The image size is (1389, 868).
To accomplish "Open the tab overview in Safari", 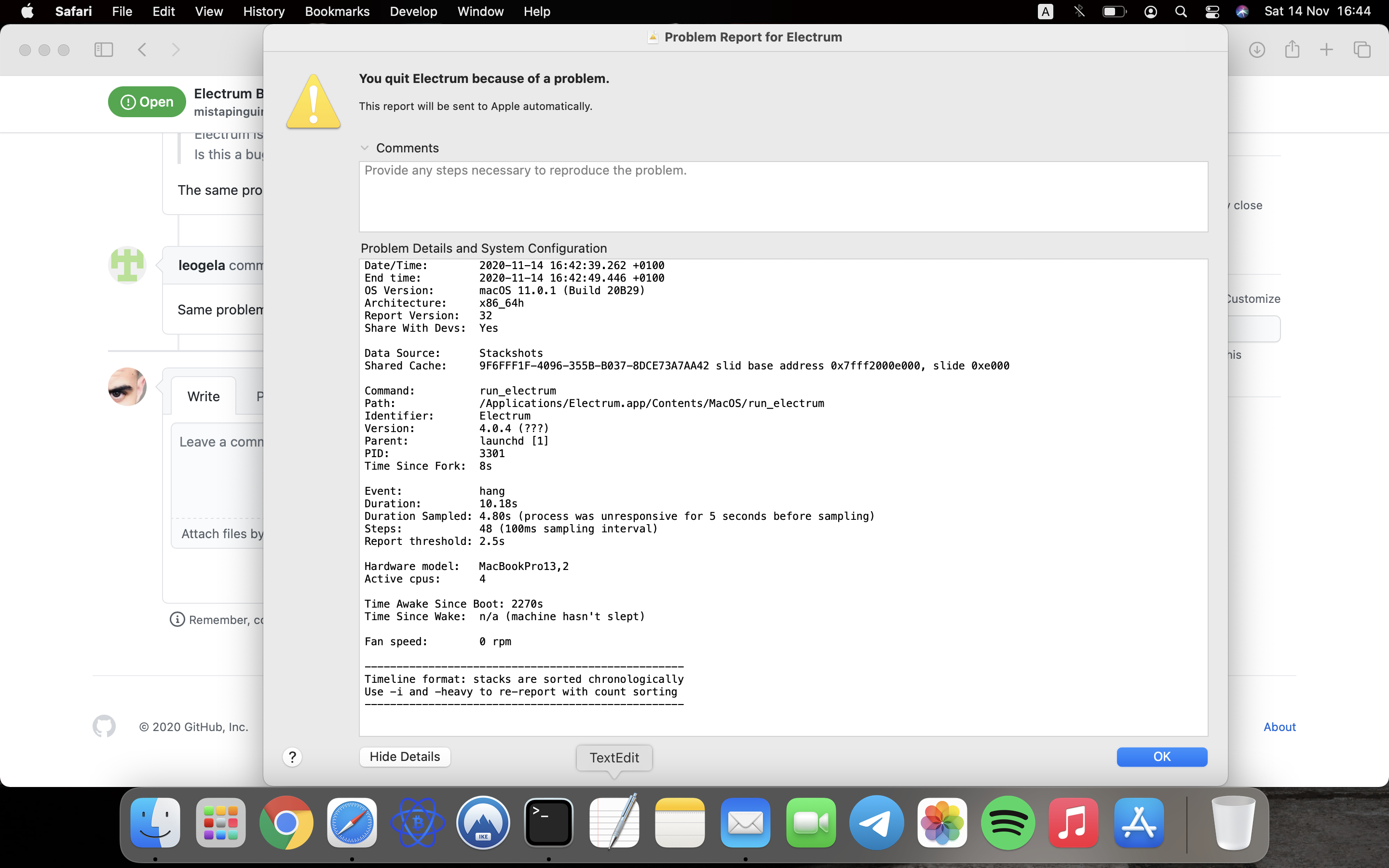I will coord(1362,49).
